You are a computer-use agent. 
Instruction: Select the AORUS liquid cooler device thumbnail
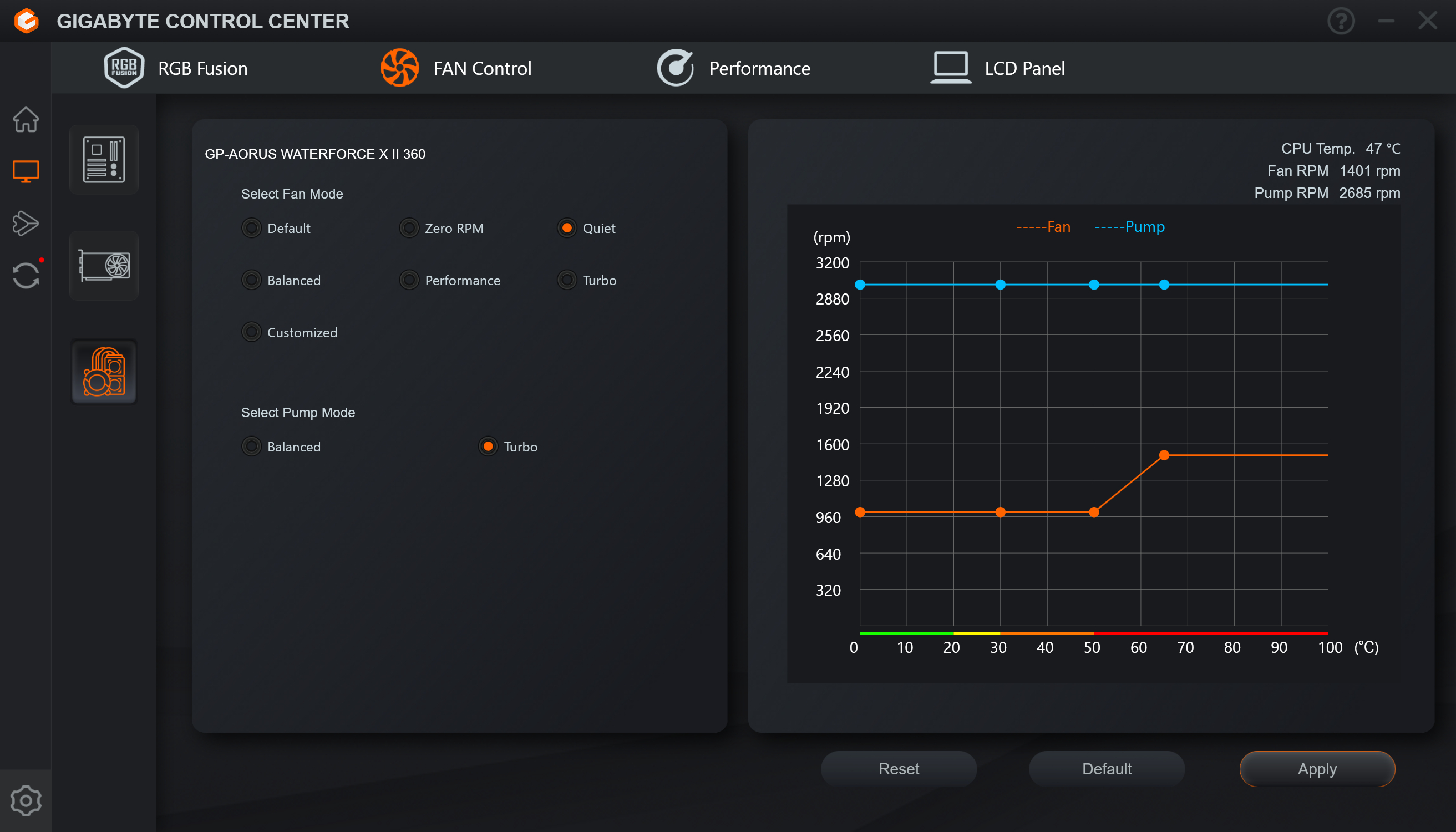(x=104, y=372)
